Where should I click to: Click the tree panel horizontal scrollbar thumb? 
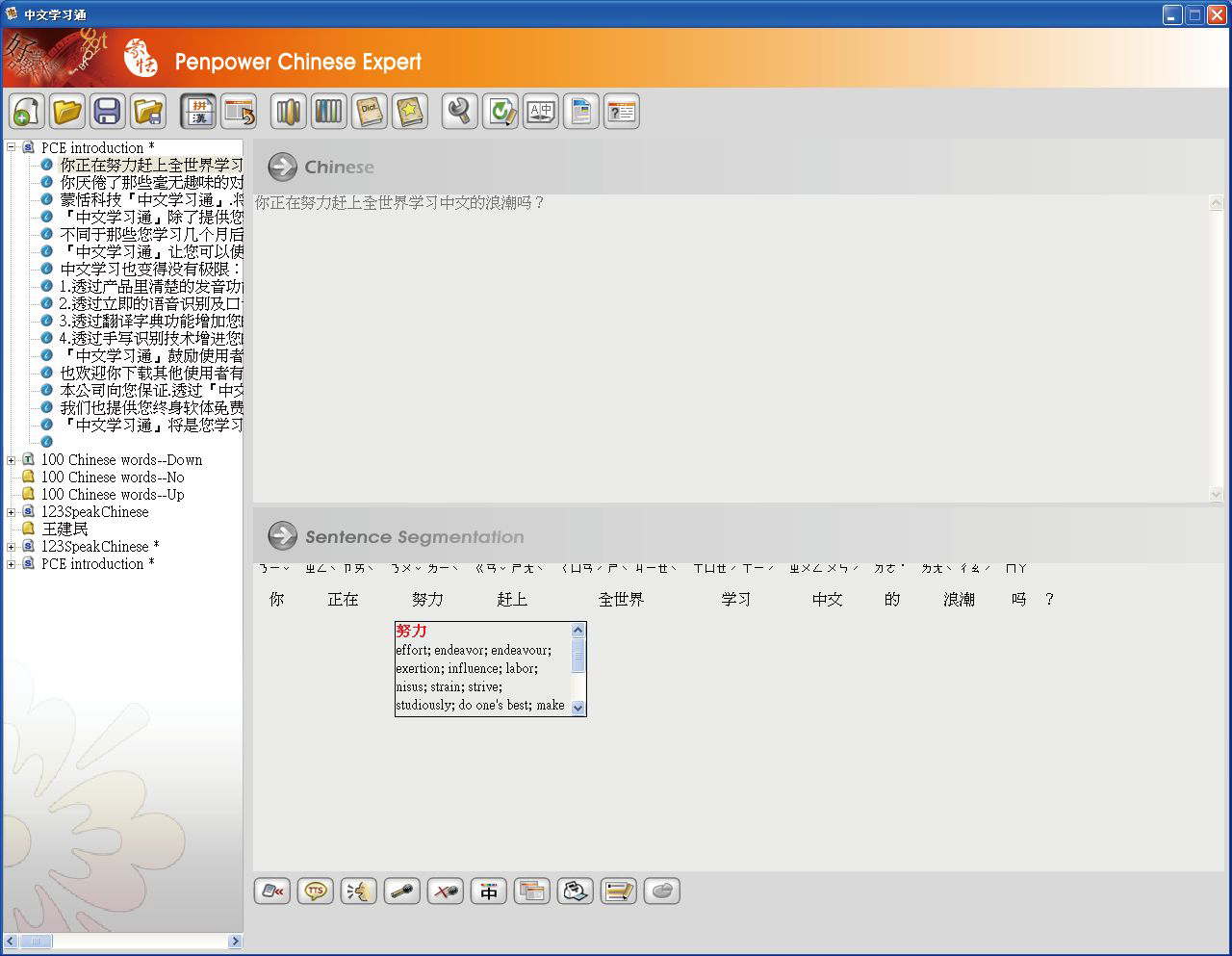point(35,941)
